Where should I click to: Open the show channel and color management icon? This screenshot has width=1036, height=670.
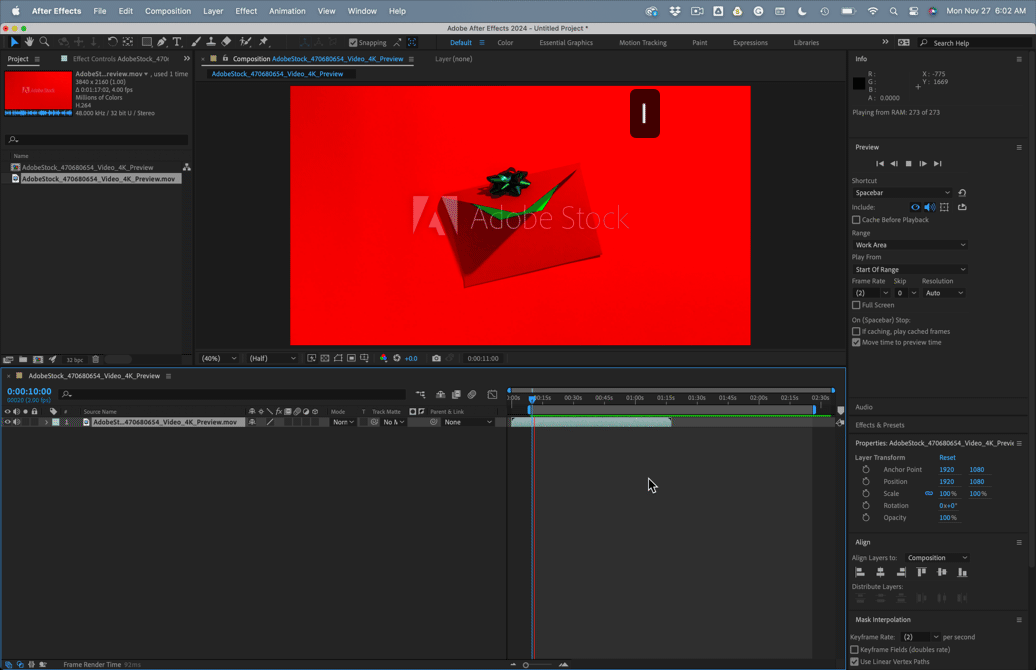[383, 358]
